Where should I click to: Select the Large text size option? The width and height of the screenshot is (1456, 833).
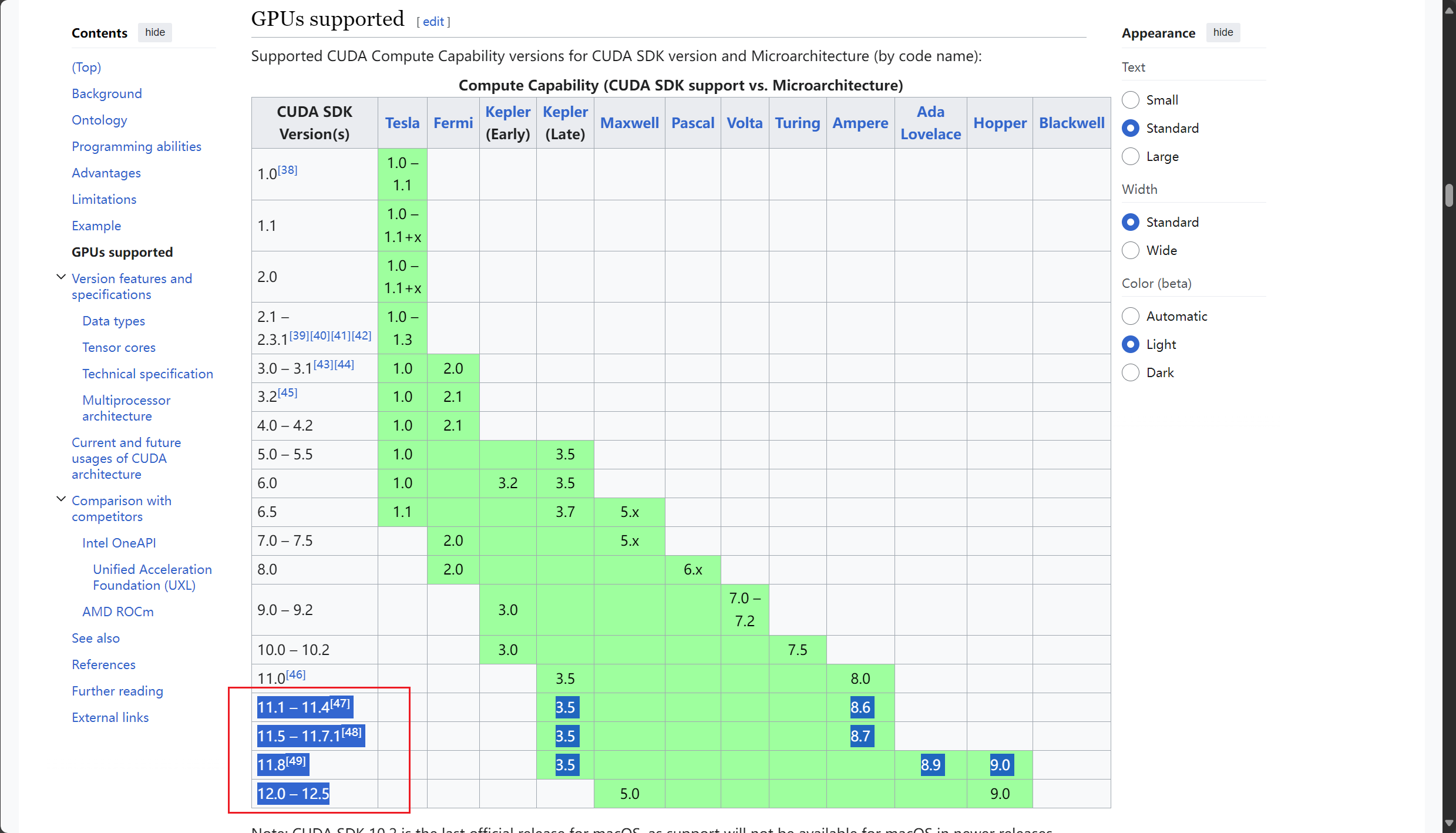pyautogui.click(x=1130, y=156)
